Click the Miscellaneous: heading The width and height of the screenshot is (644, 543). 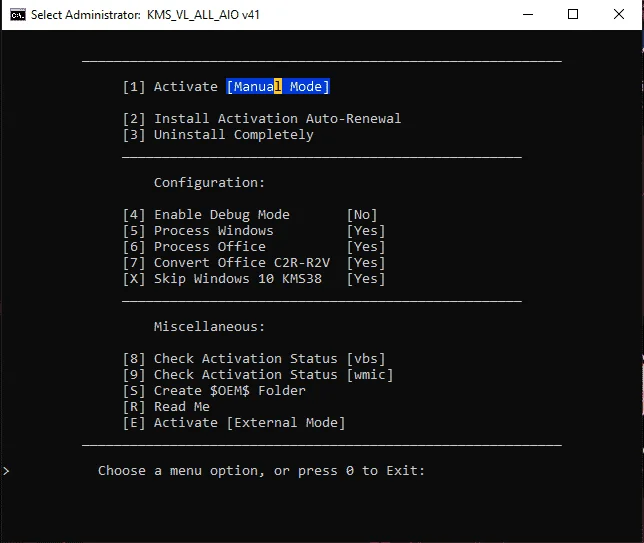[x=209, y=327]
